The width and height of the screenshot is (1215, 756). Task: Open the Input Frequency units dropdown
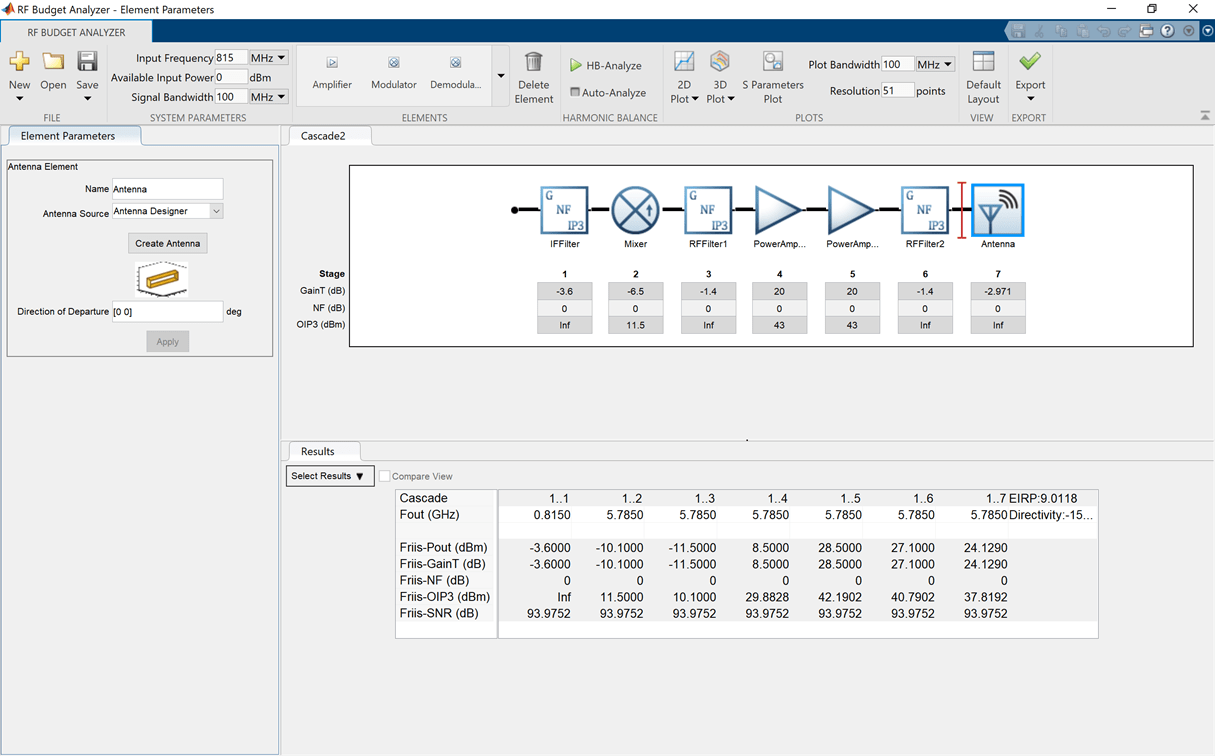[x=269, y=58]
